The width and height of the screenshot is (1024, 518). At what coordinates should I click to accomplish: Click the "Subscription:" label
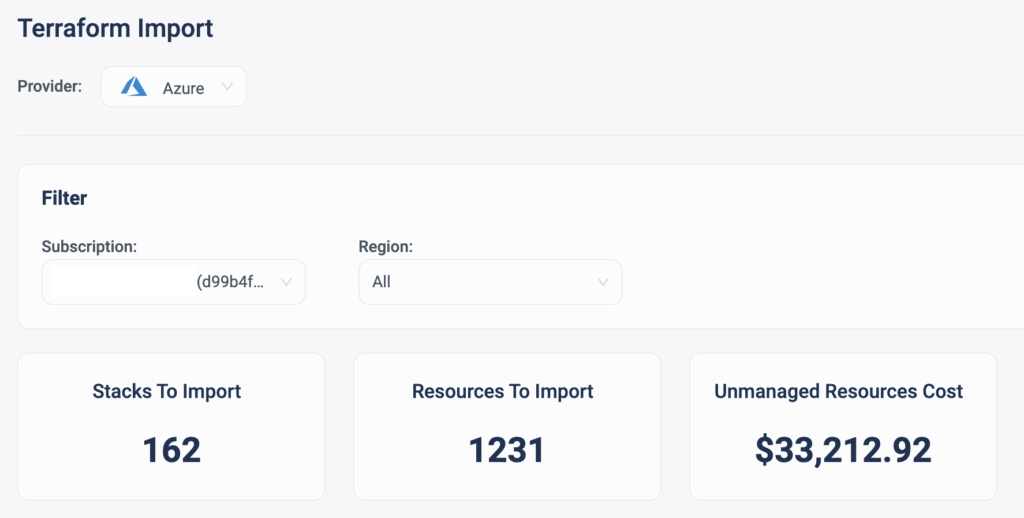pos(89,246)
